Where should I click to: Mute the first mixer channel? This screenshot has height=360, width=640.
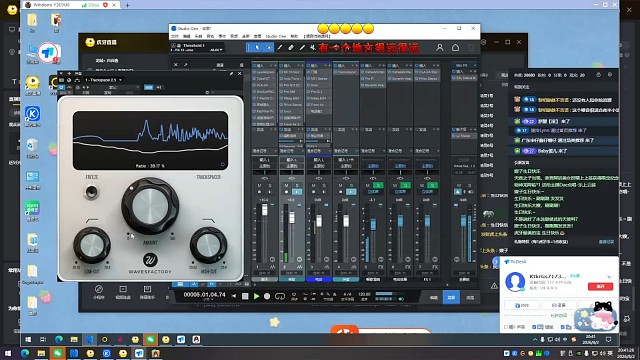(x=260, y=185)
